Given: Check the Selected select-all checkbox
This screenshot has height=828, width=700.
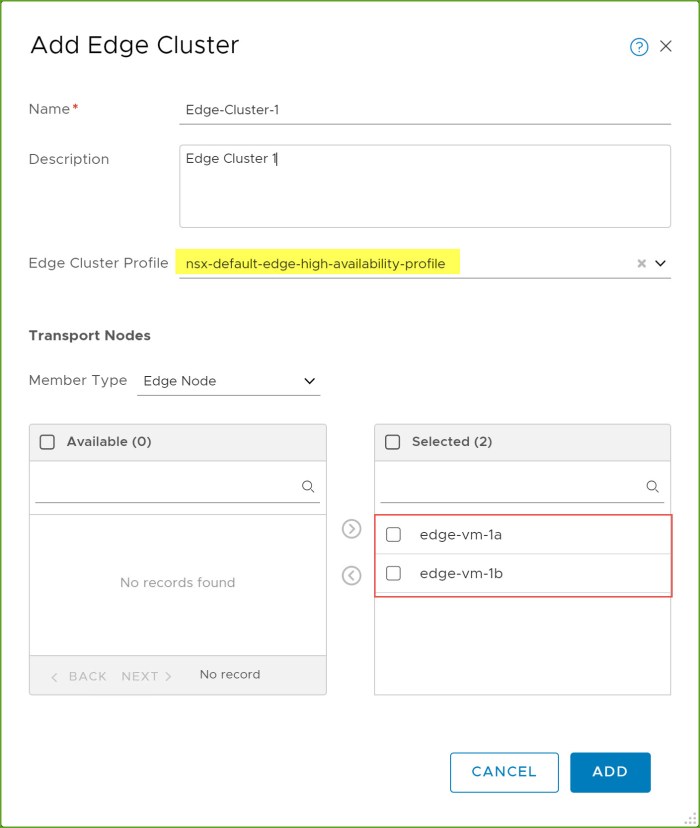Looking at the screenshot, I should pos(393,442).
